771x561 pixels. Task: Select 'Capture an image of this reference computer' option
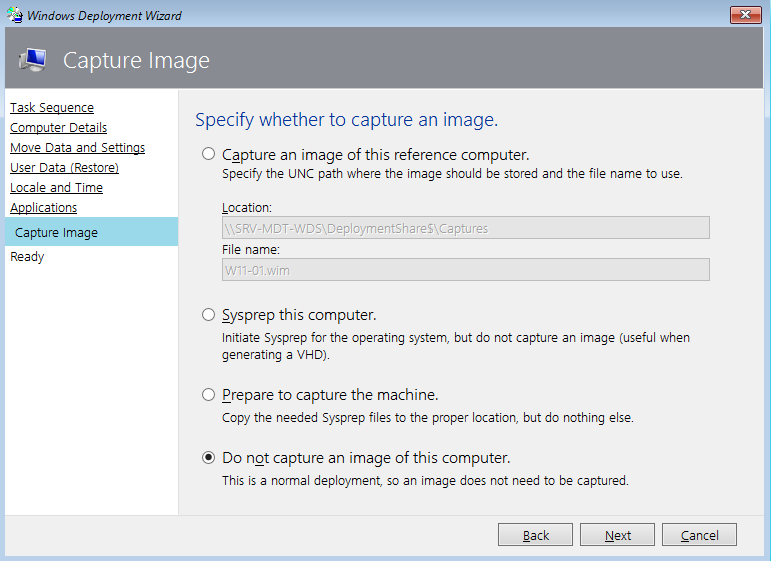coord(208,154)
